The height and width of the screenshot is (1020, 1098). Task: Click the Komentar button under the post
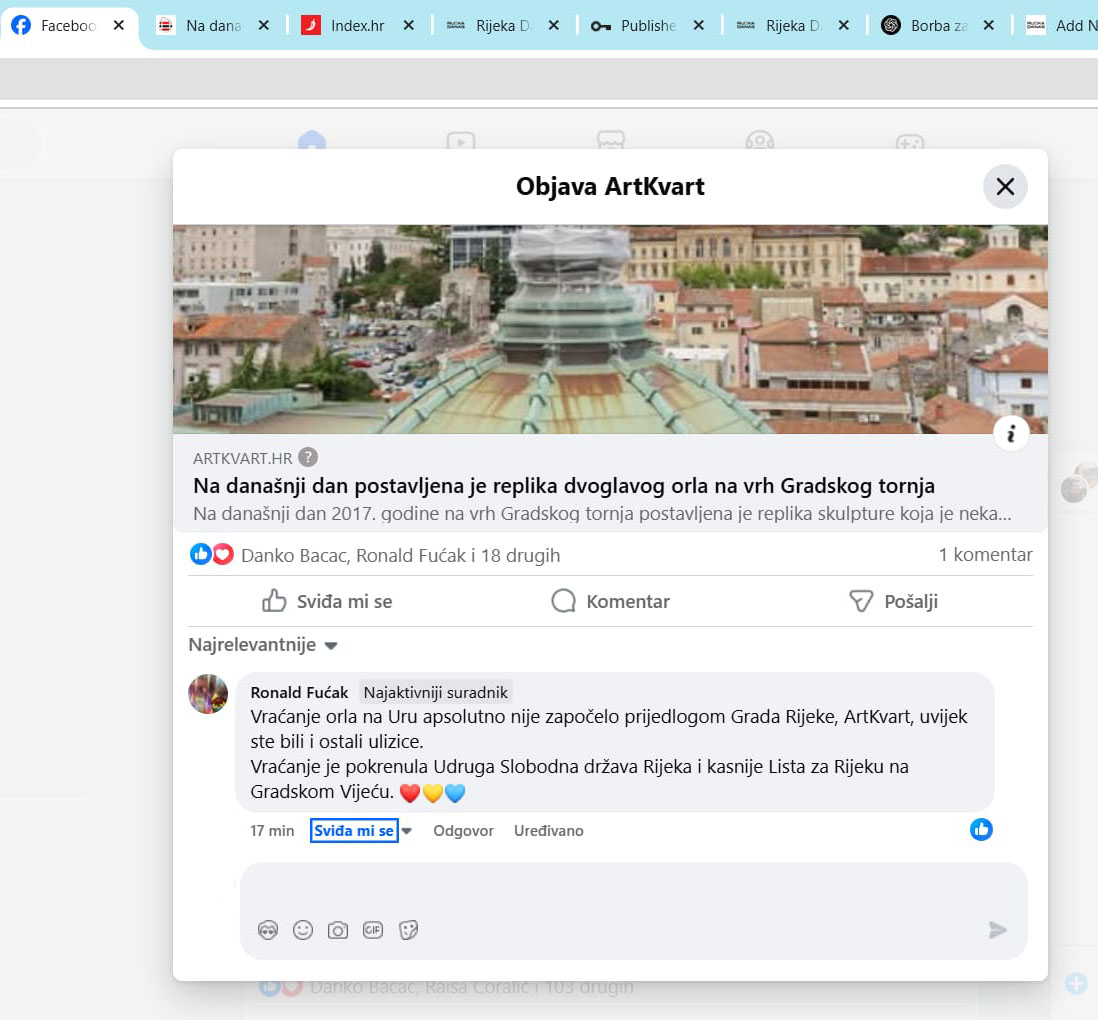pyautogui.click(x=610, y=601)
